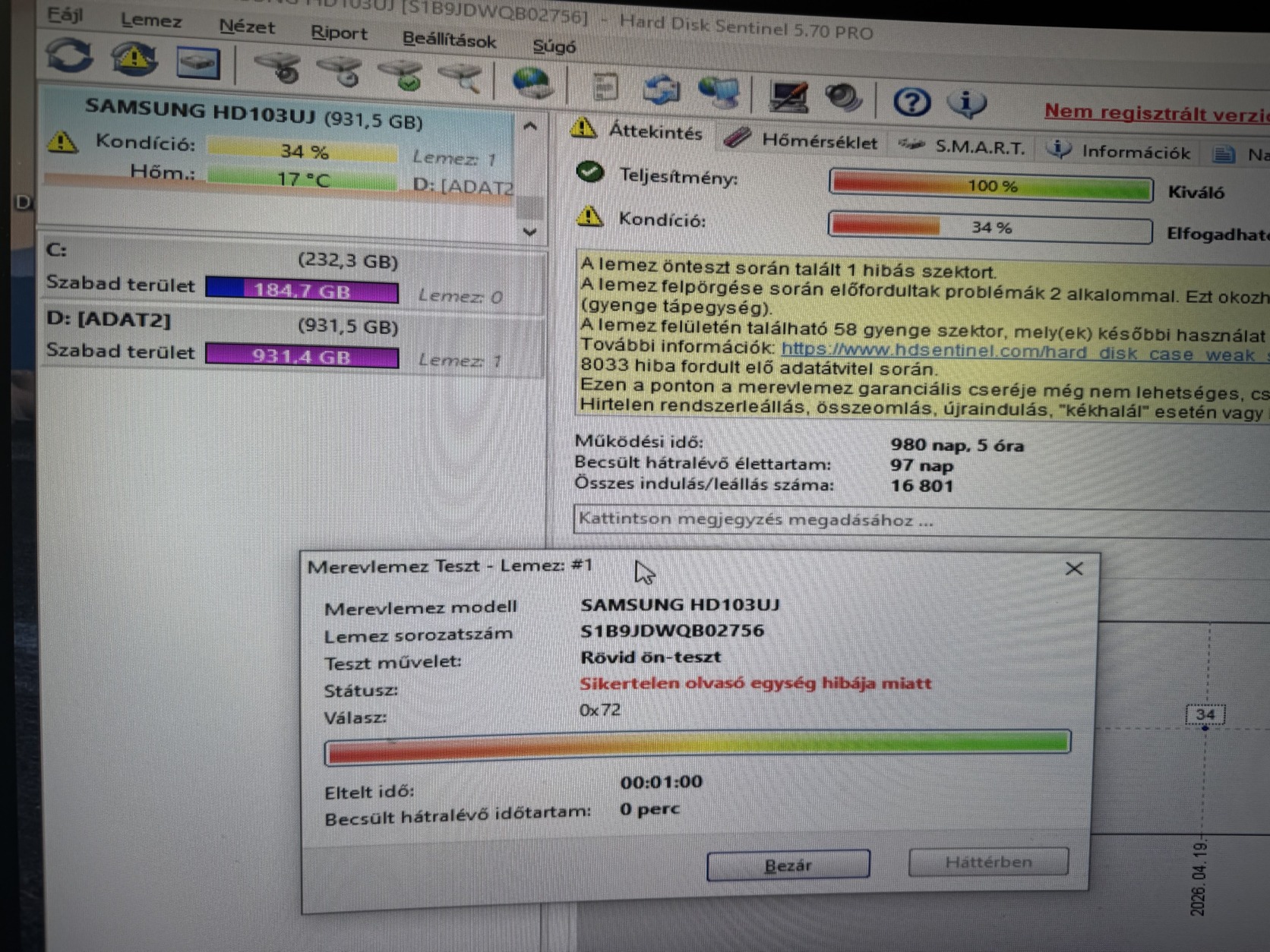Select the C: drive row
Screen dimensions: 1270x952
click(292, 274)
